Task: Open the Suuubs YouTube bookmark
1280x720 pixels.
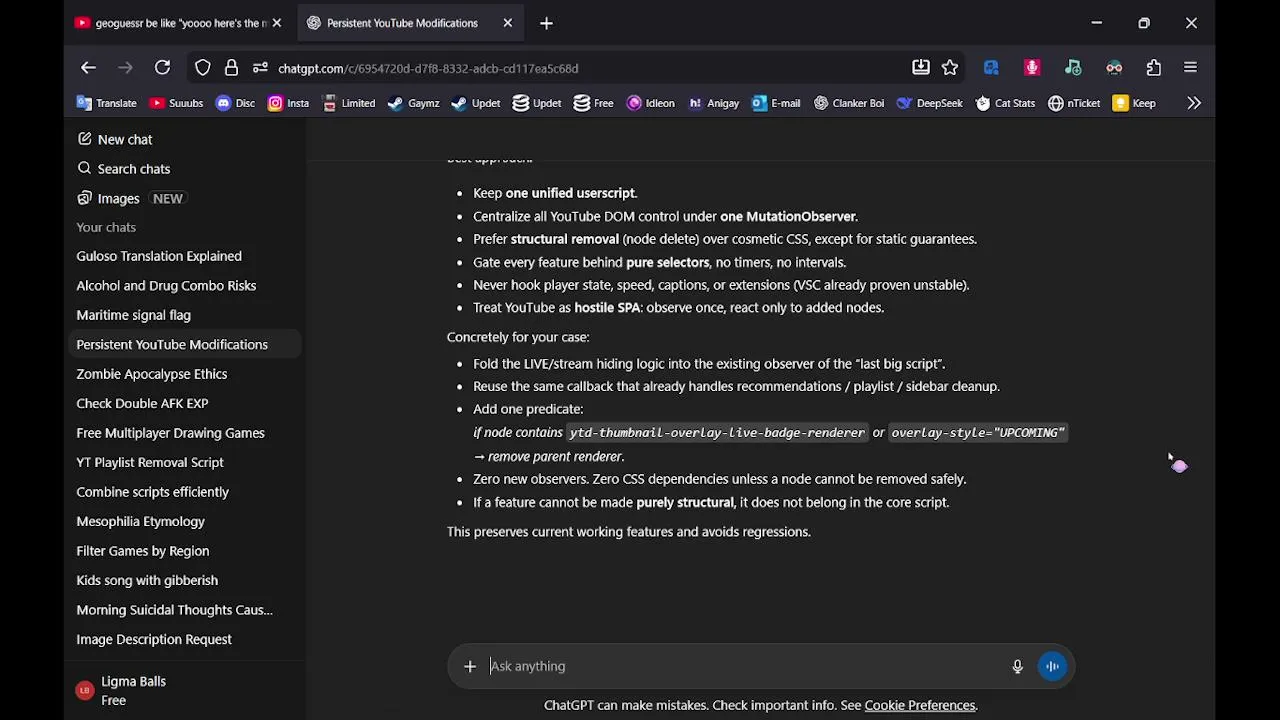Action: coord(176,103)
